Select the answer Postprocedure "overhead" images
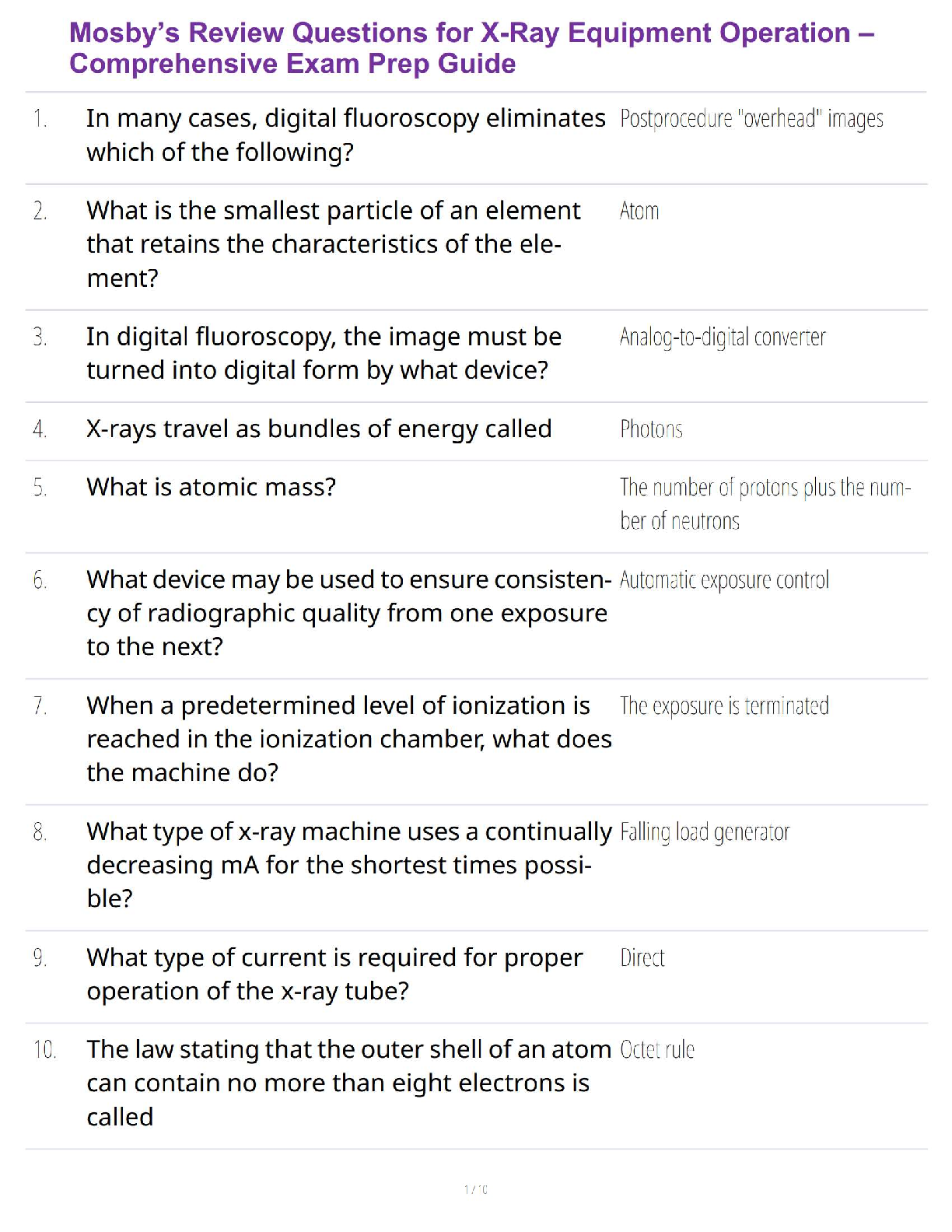The image size is (952, 1232). (751, 119)
